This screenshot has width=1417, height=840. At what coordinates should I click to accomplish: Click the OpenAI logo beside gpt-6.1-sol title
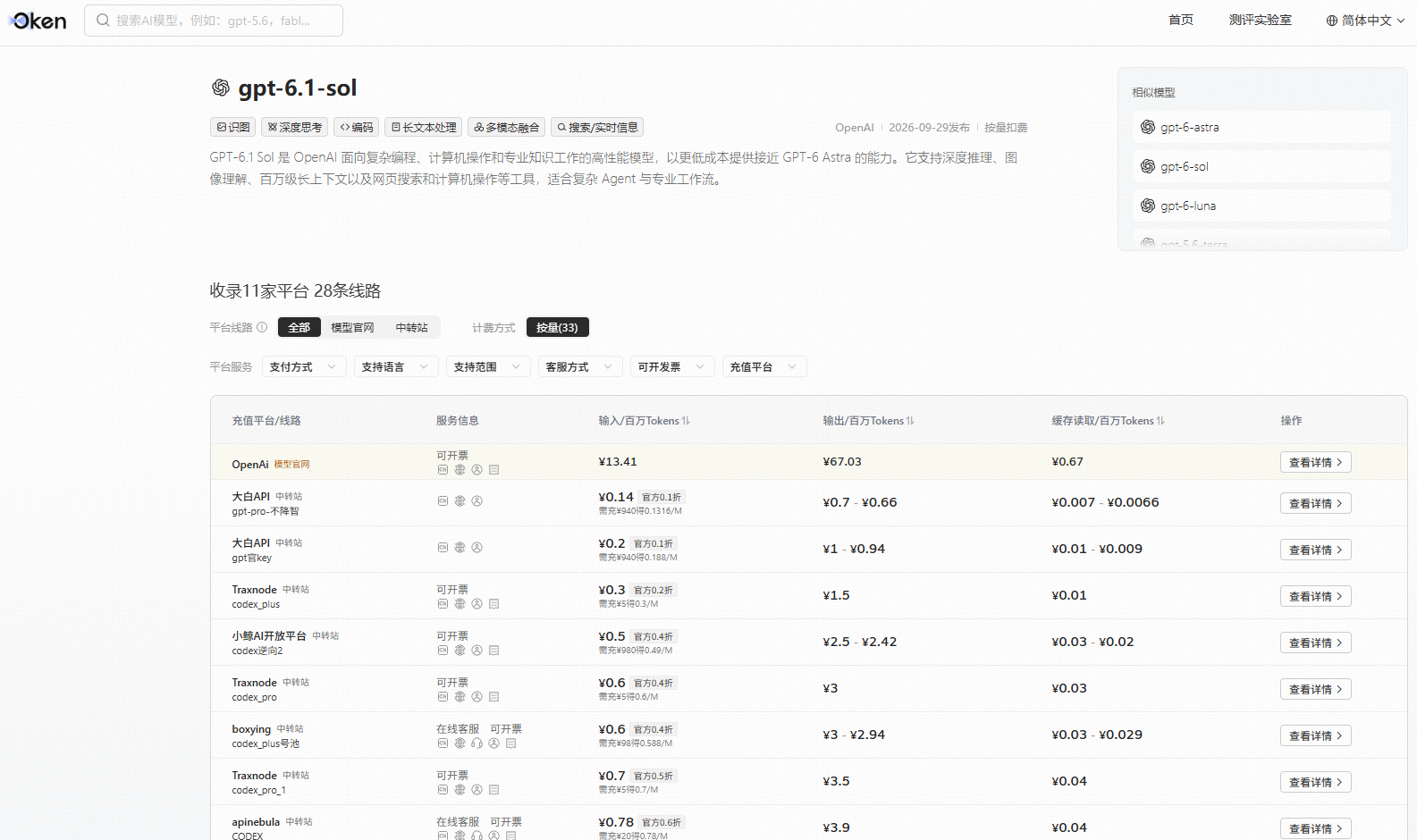click(x=220, y=88)
